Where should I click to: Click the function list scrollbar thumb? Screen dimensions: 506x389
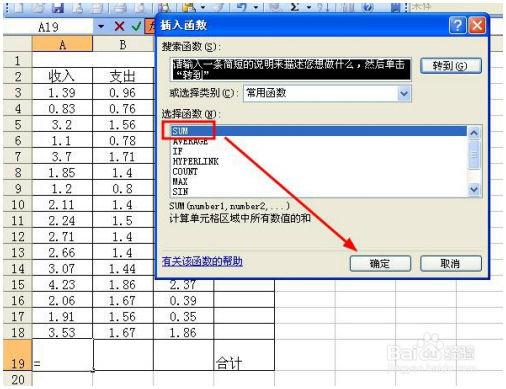[x=474, y=155]
